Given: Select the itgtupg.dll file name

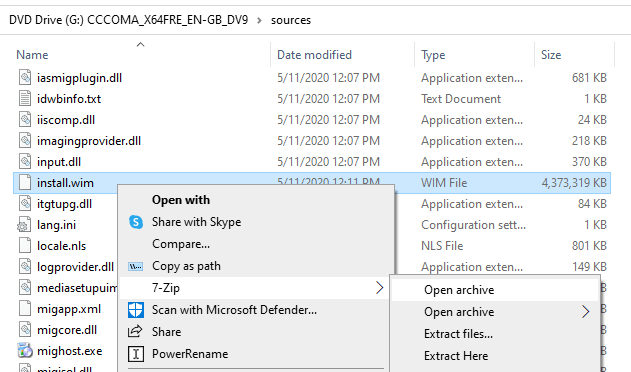Looking at the screenshot, I should coord(64,204).
